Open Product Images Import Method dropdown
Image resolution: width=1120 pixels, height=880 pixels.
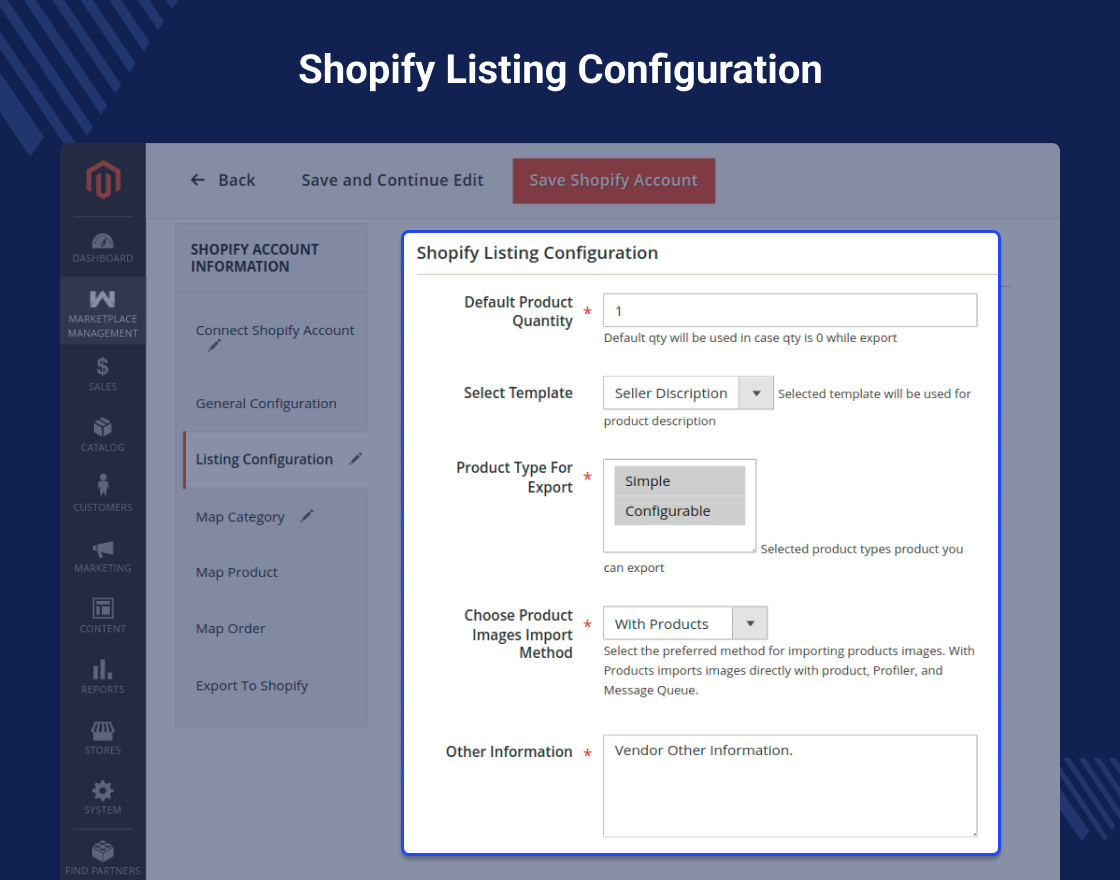coord(685,623)
